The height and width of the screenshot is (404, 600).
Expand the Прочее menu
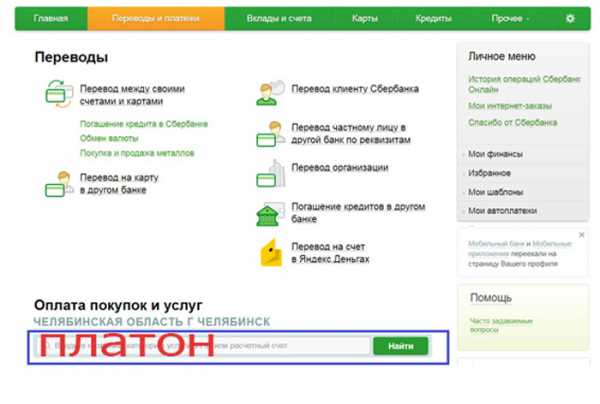click(510, 18)
